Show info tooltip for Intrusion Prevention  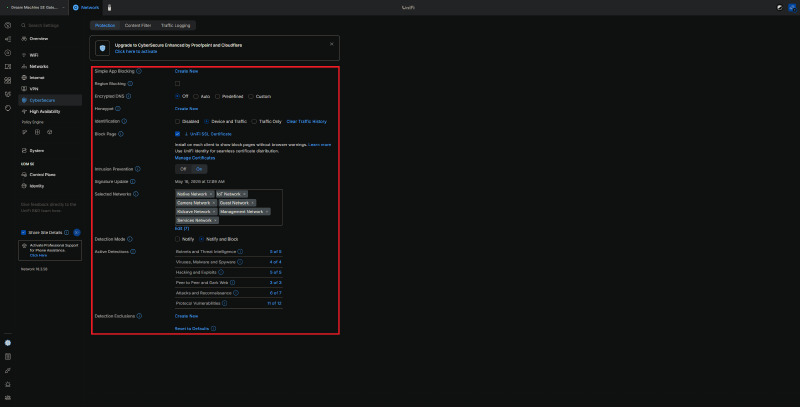[138, 169]
